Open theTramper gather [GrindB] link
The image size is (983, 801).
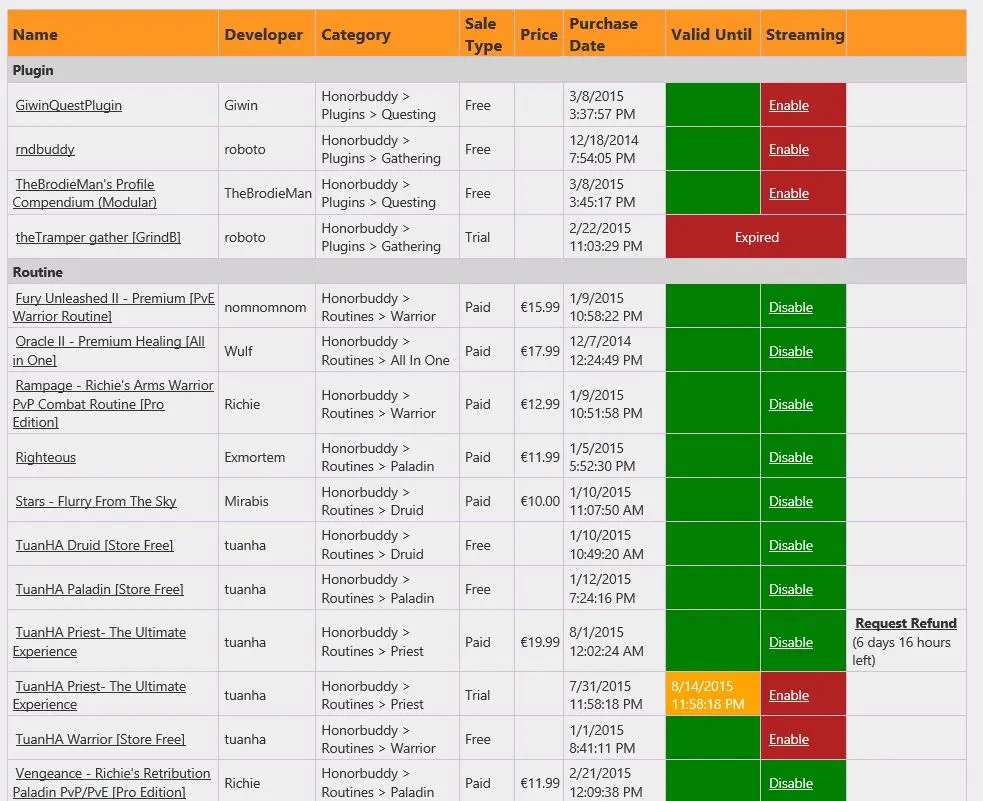98,237
